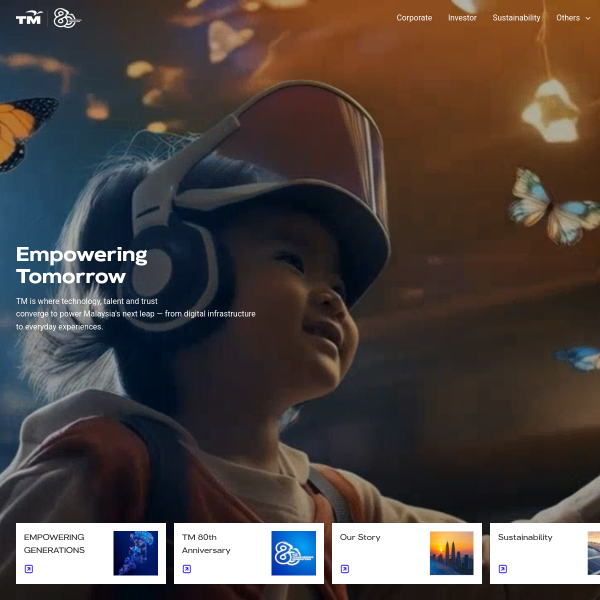Click arrow icon on TM 80th Anniversary card
Screen dimensions: 600x600
pos(187,569)
